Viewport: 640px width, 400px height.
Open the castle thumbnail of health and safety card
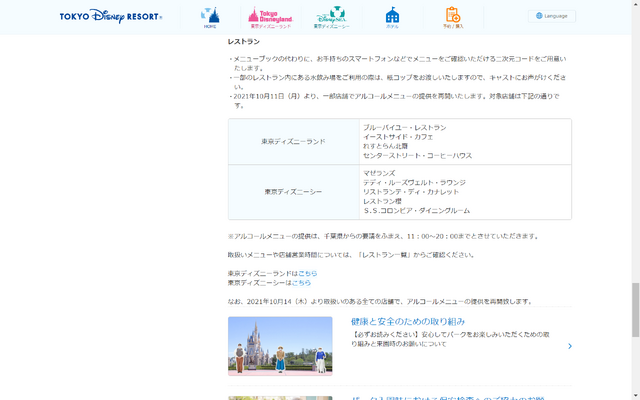(280, 346)
